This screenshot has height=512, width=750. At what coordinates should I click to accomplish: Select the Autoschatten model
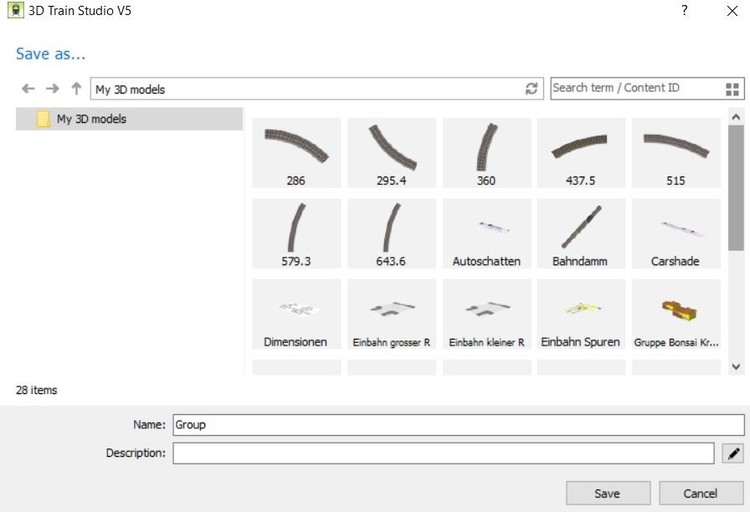(486, 234)
